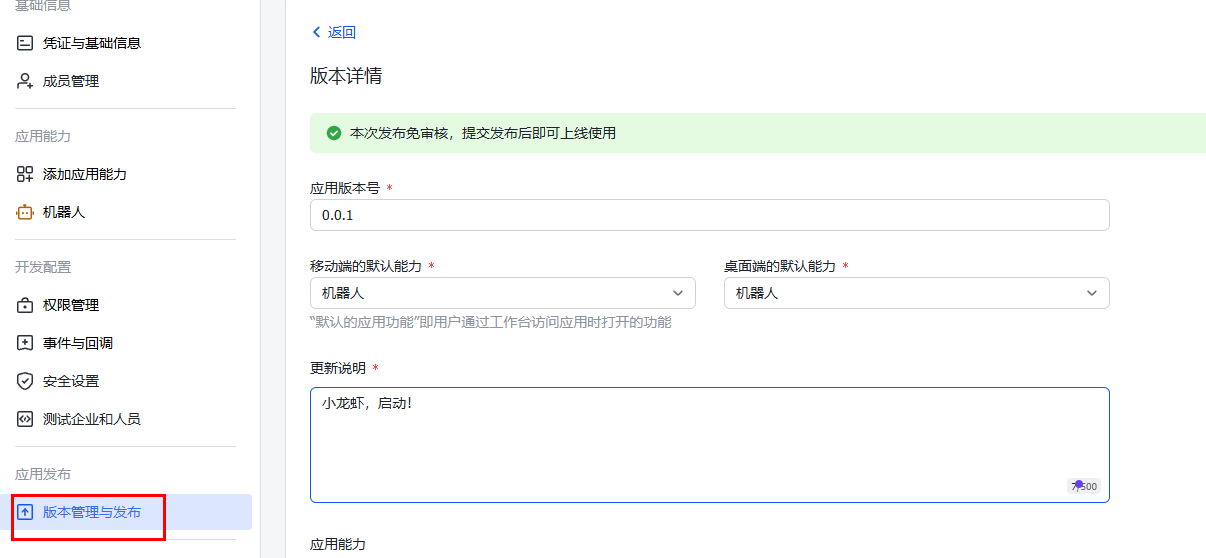The width and height of the screenshot is (1206, 558).
Task: Click the 默认的应用功能 hint text
Action: [491, 322]
